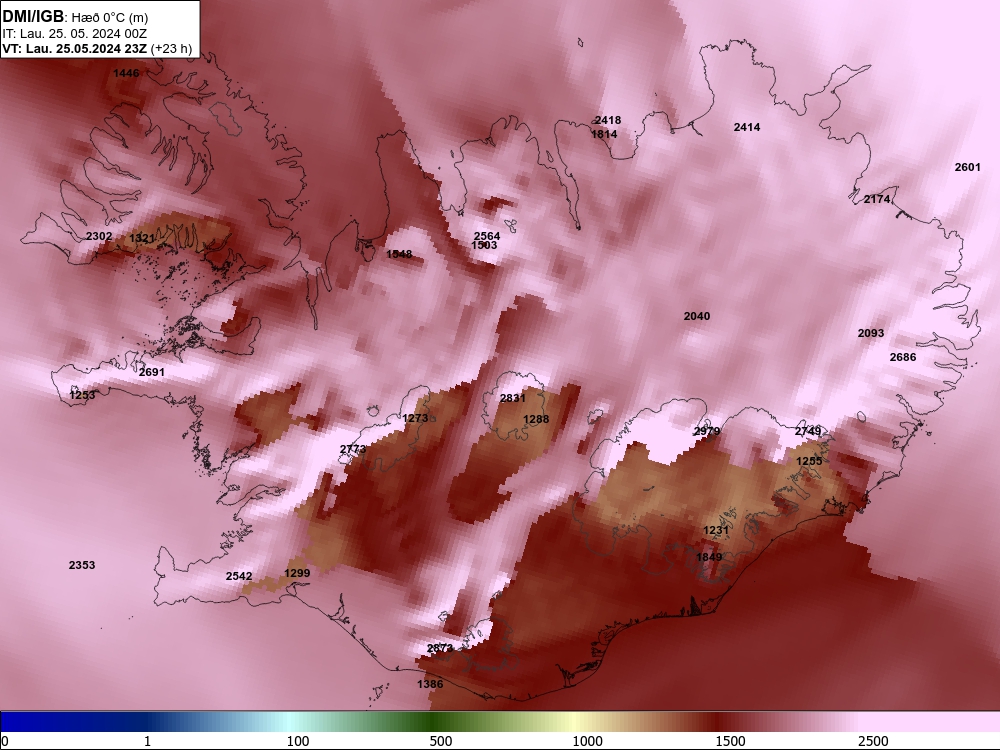Click the 2691 value on Snæfellsnes
The width and height of the screenshot is (1000, 750).
(x=152, y=372)
